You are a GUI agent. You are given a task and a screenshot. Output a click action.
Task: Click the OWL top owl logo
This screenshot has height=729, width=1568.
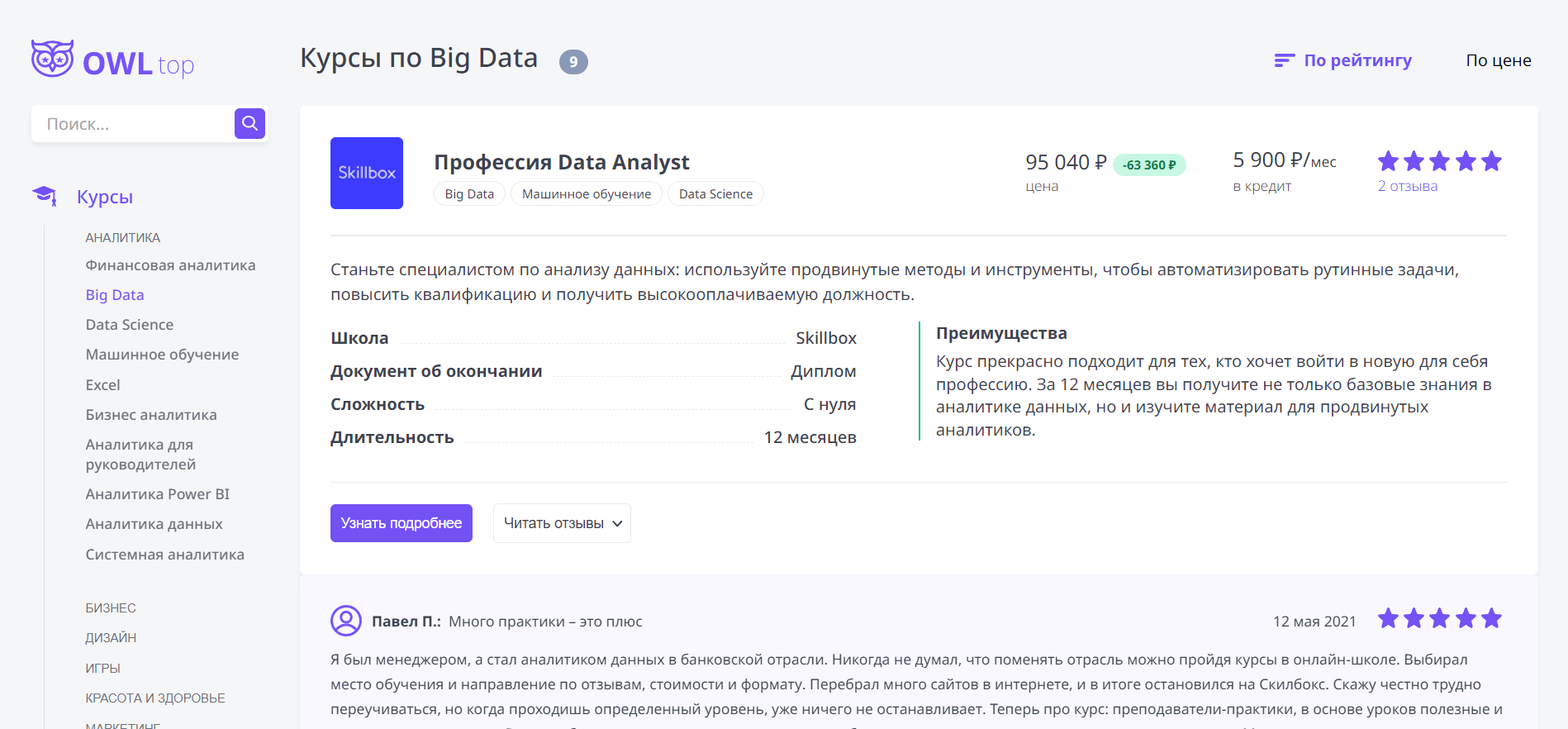pos(112,60)
